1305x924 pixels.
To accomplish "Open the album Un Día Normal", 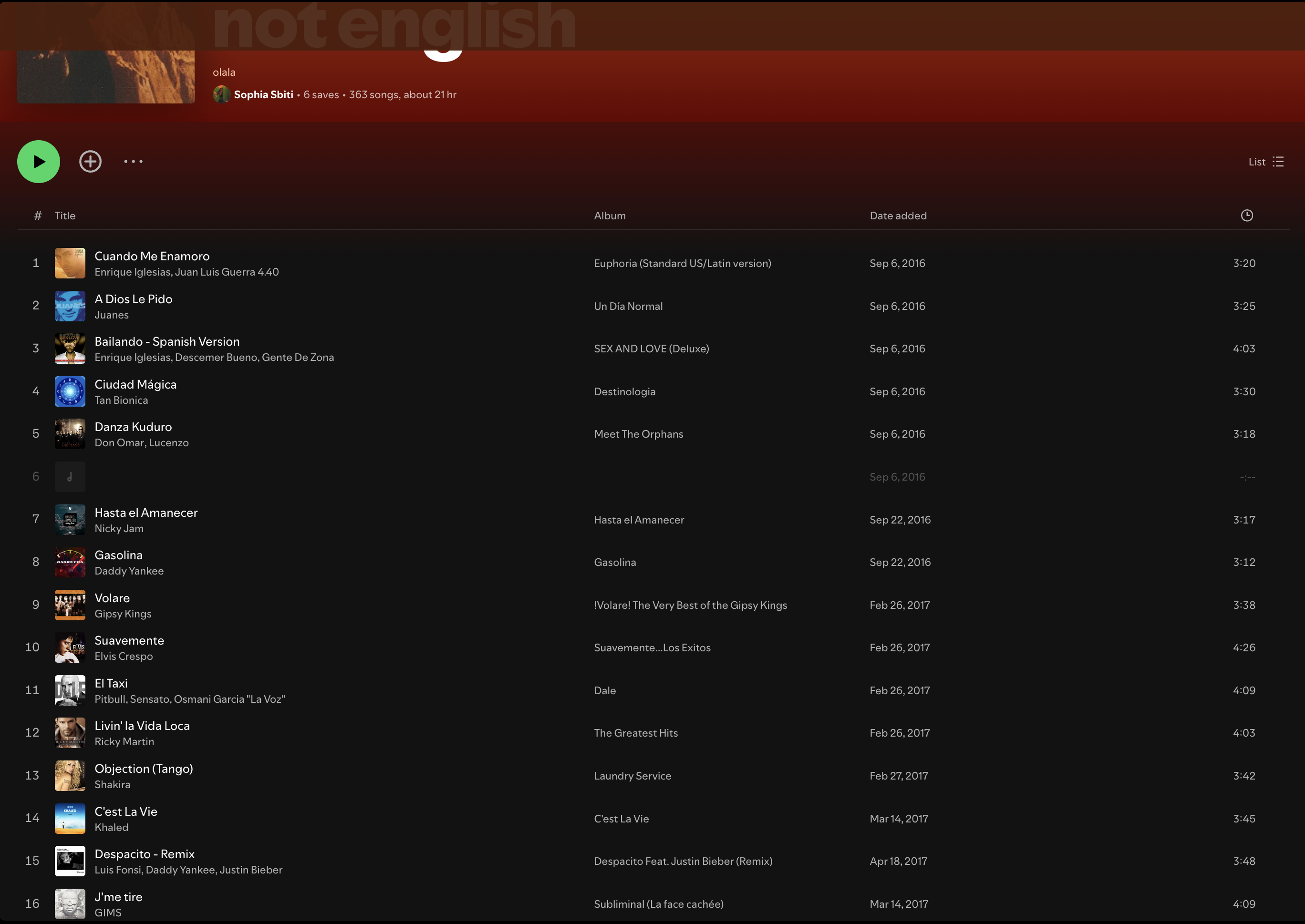I will [628, 306].
